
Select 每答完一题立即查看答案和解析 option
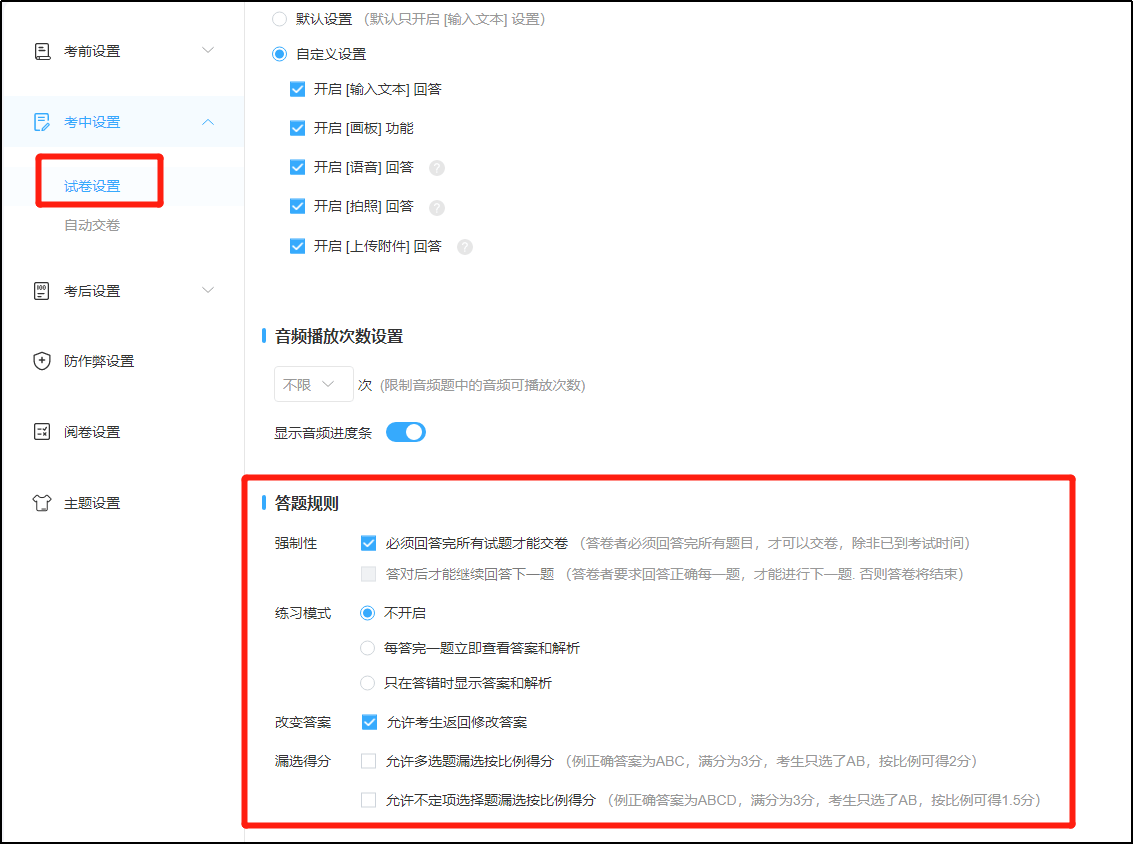(367, 648)
